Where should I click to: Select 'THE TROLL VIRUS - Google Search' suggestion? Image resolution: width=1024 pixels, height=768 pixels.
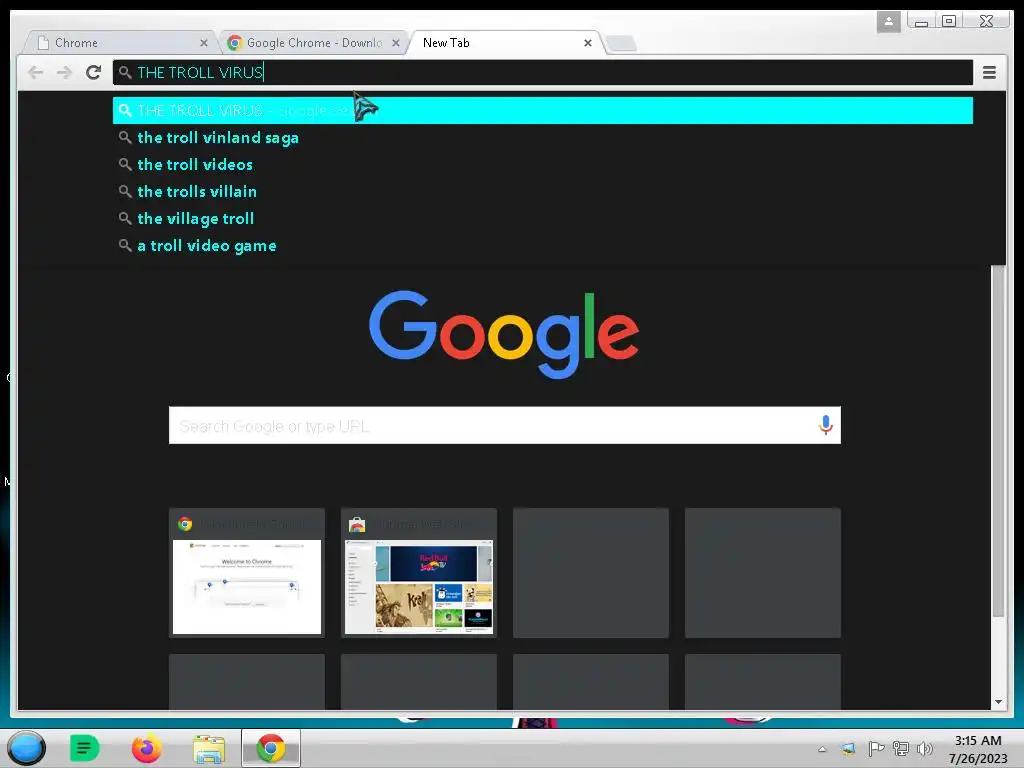pos(543,110)
